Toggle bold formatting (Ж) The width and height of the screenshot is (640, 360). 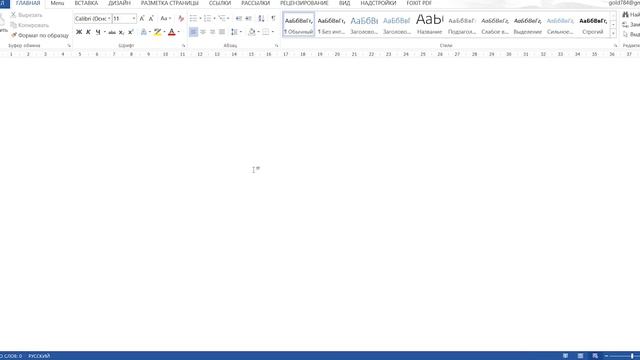[79, 32]
